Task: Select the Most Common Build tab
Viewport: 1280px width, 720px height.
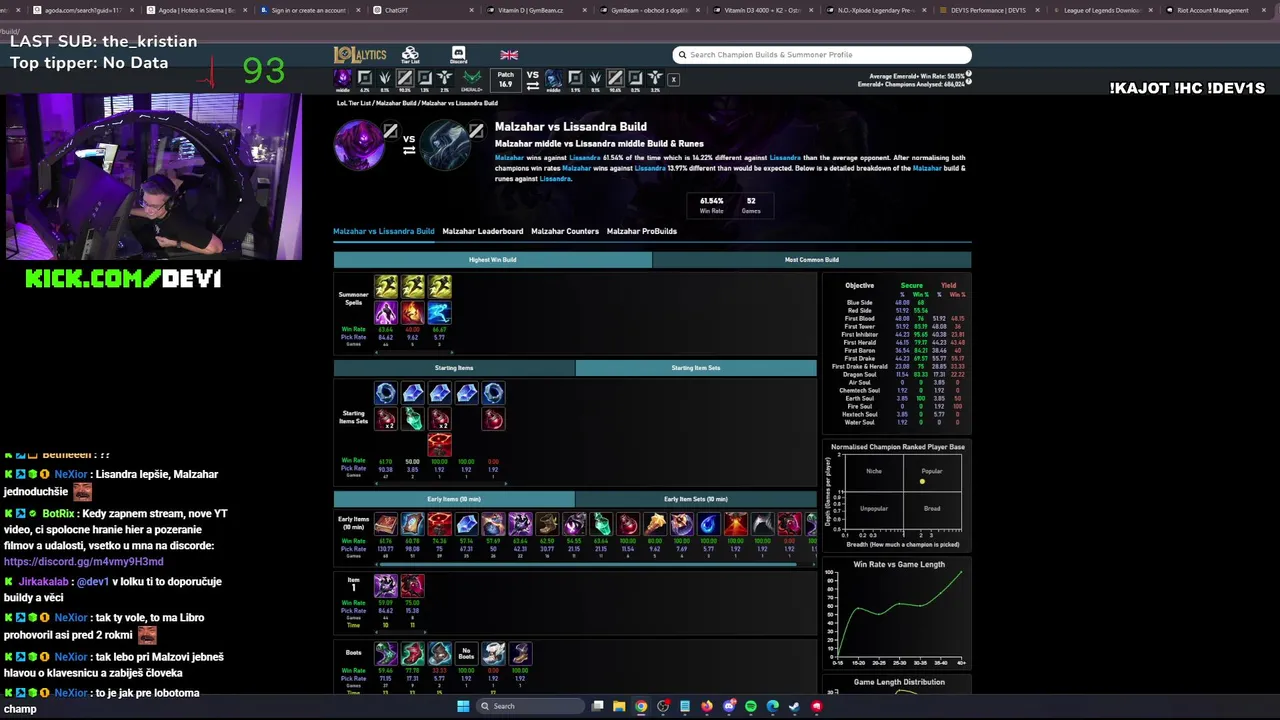Action: click(812, 260)
